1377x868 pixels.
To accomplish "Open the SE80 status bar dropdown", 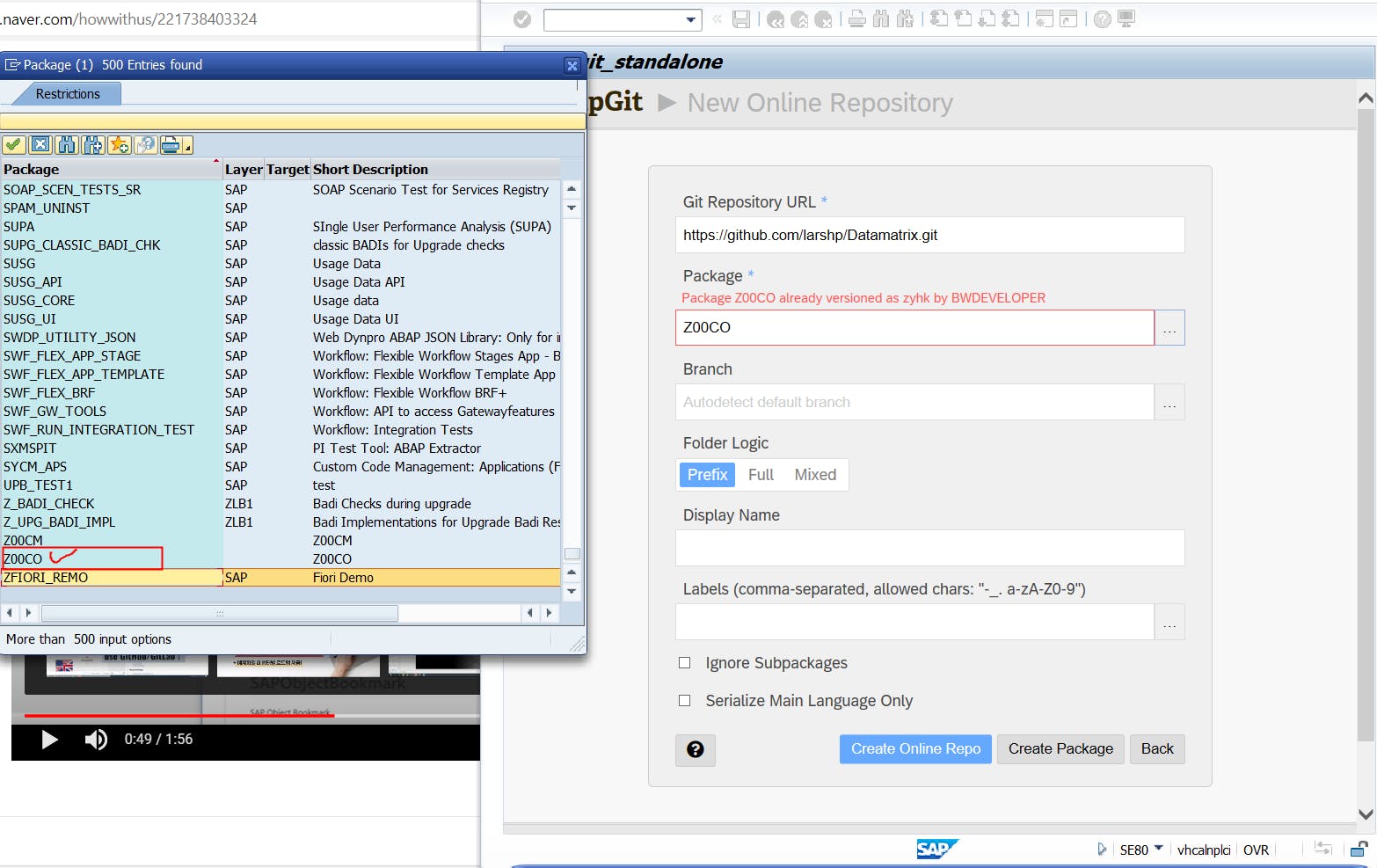I will coord(1158,849).
